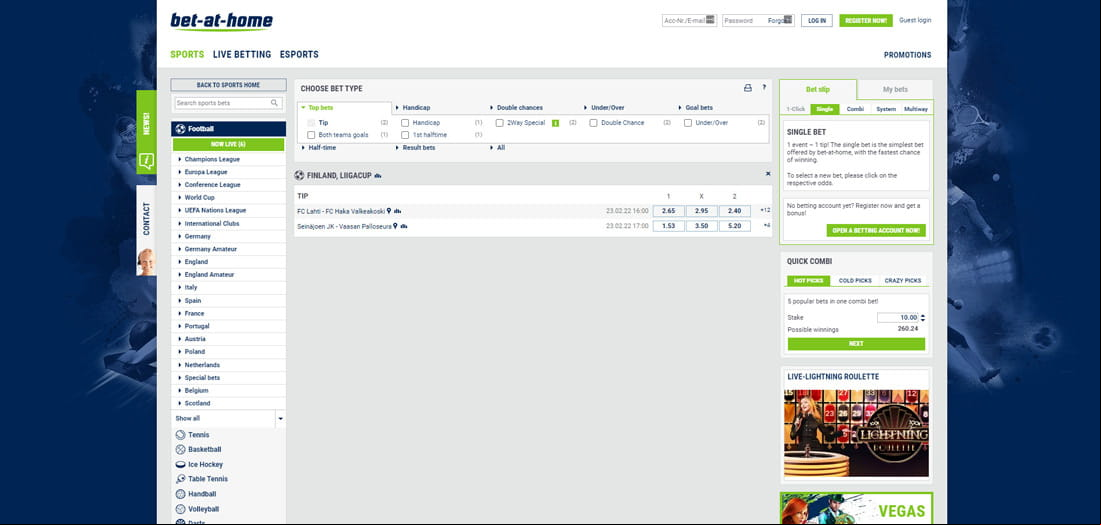Check the Both teams goals checkbox

pos(311,135)
